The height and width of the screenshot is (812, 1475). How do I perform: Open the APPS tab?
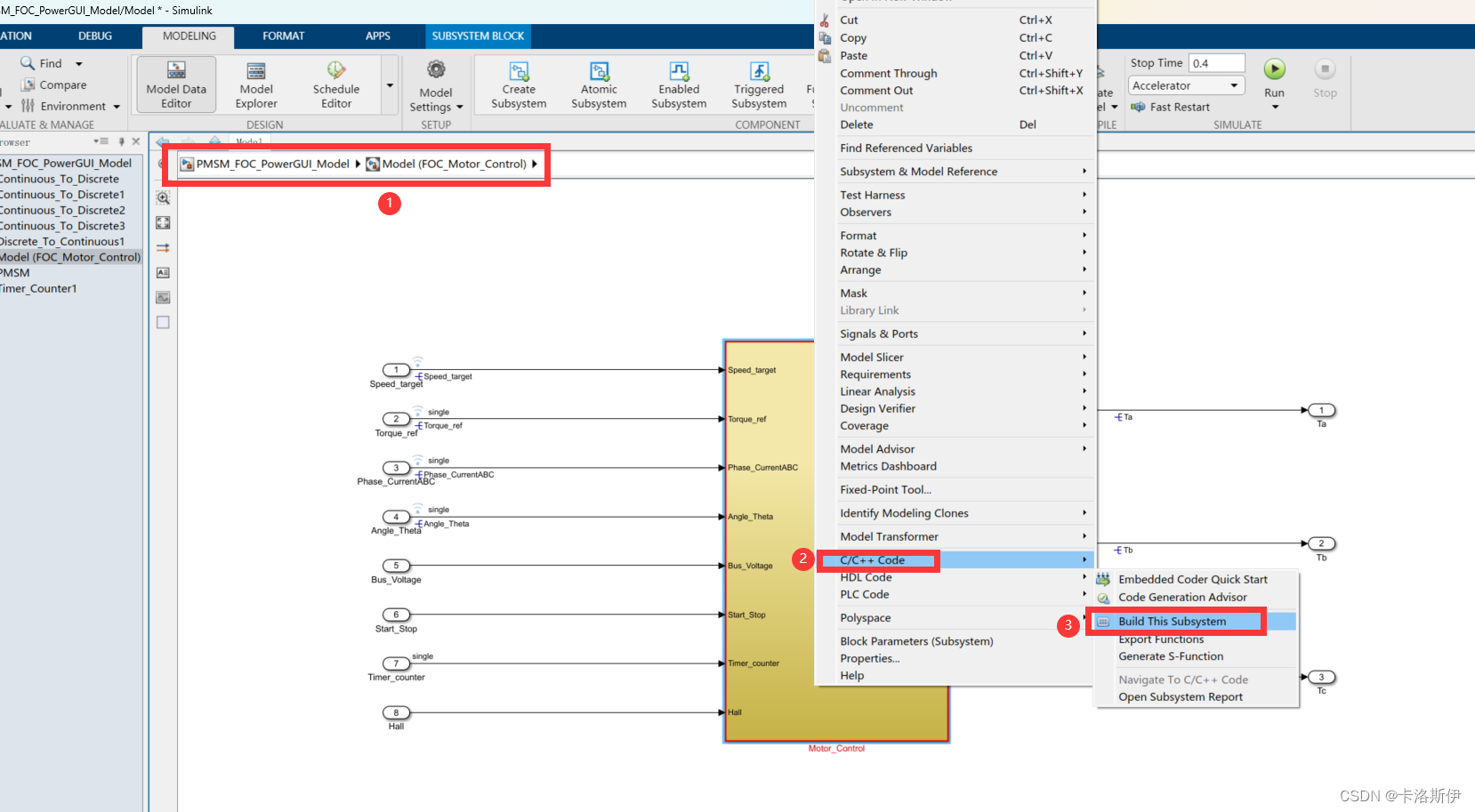click(378, 36)
